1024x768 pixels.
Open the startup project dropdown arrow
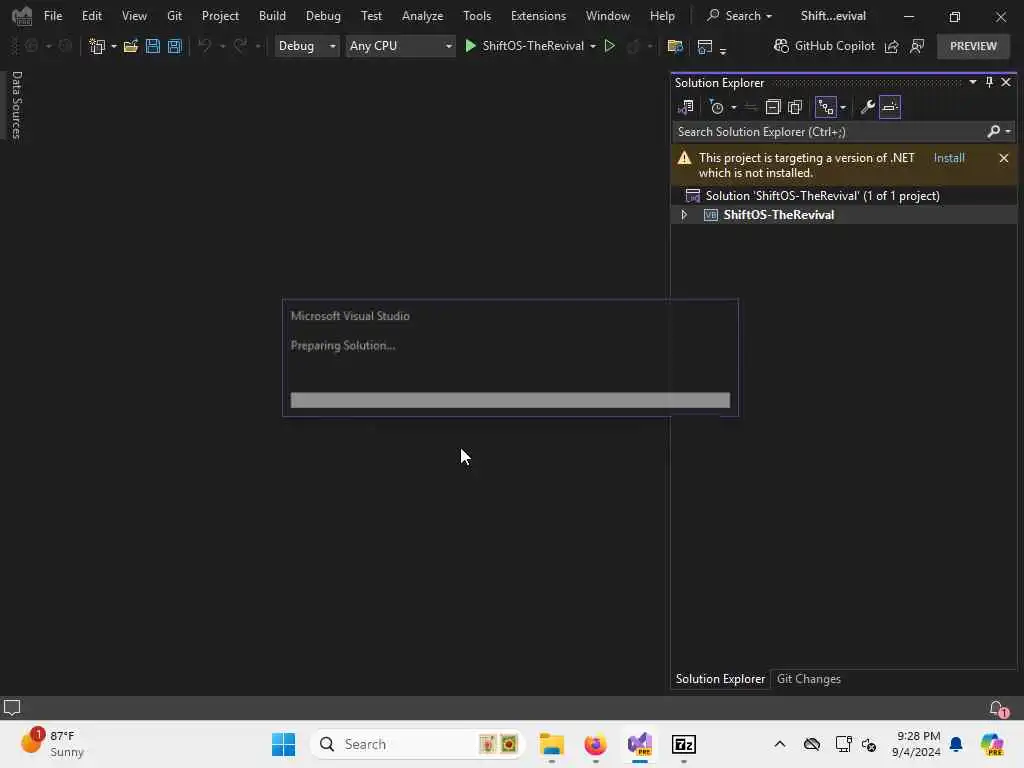click(x=593, y=46)
